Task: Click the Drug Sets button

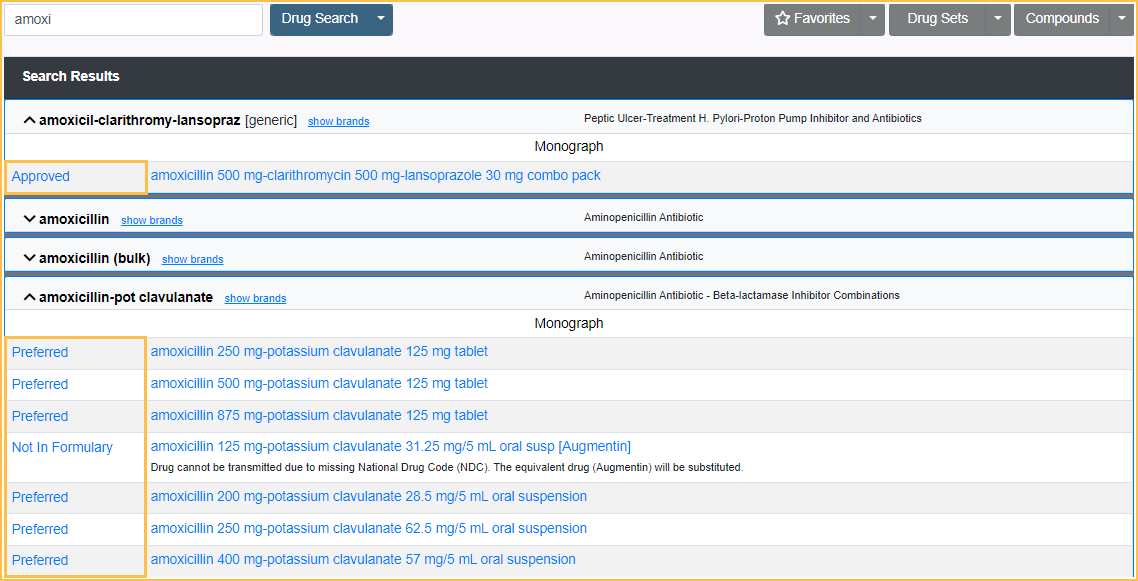Action: pyautogui.click(x=937, y=19)
